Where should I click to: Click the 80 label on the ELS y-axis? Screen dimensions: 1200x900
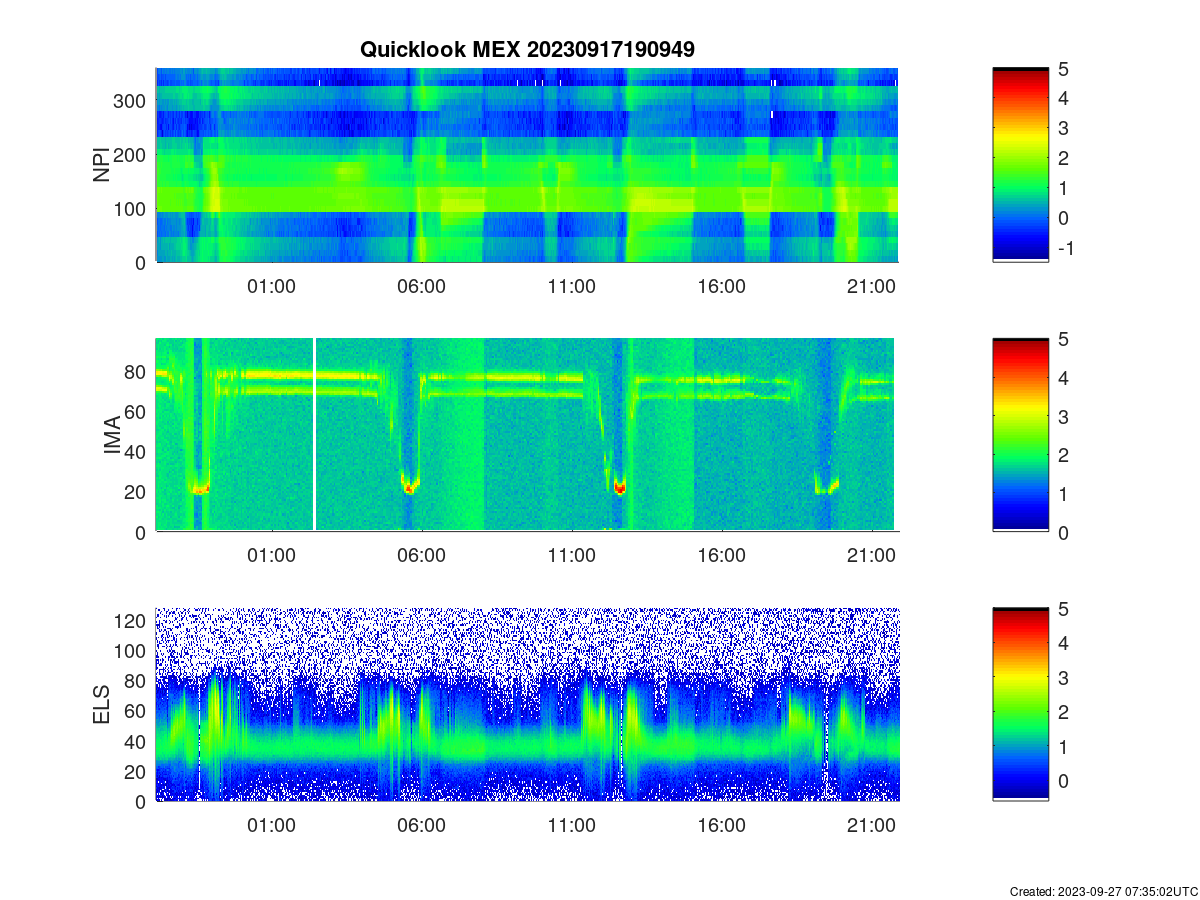click(x=137, y=681)
